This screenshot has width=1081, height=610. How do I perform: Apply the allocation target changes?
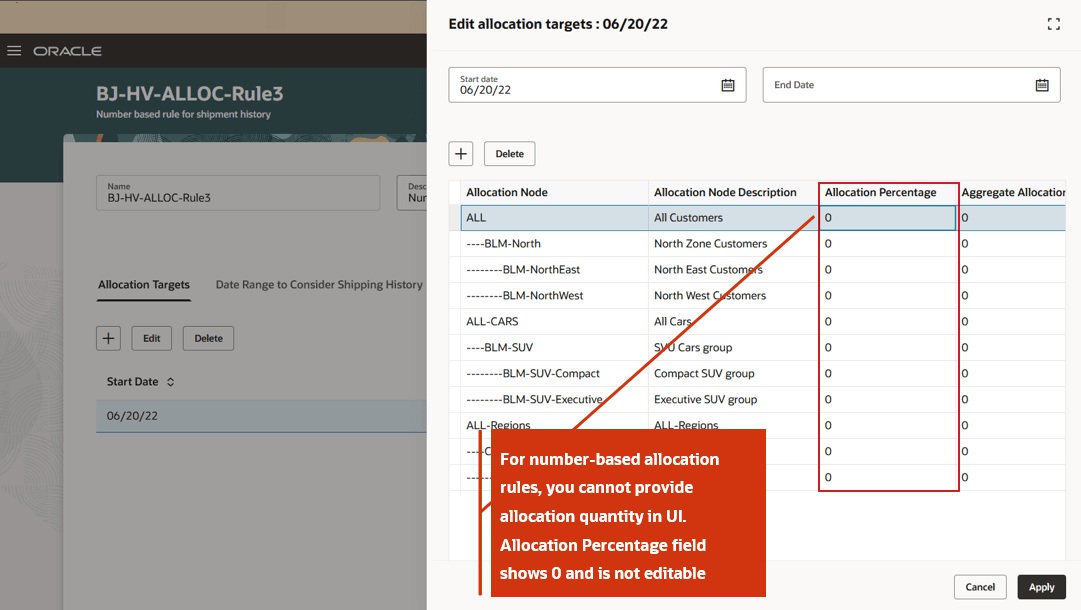(x=1041, y=587)
